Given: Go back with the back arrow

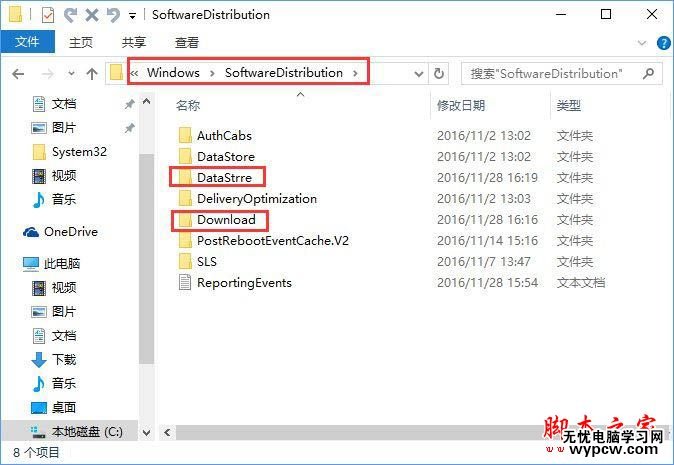Looking at the screenshot, I should tap(18, 74).
